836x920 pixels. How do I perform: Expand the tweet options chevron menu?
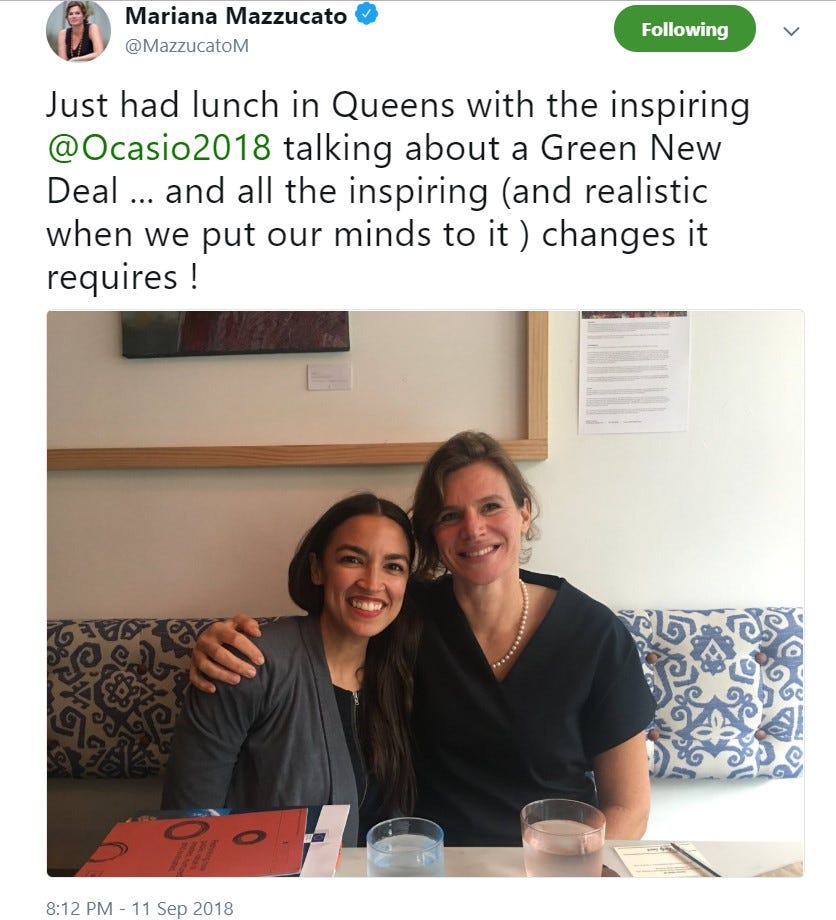point(791,31)
